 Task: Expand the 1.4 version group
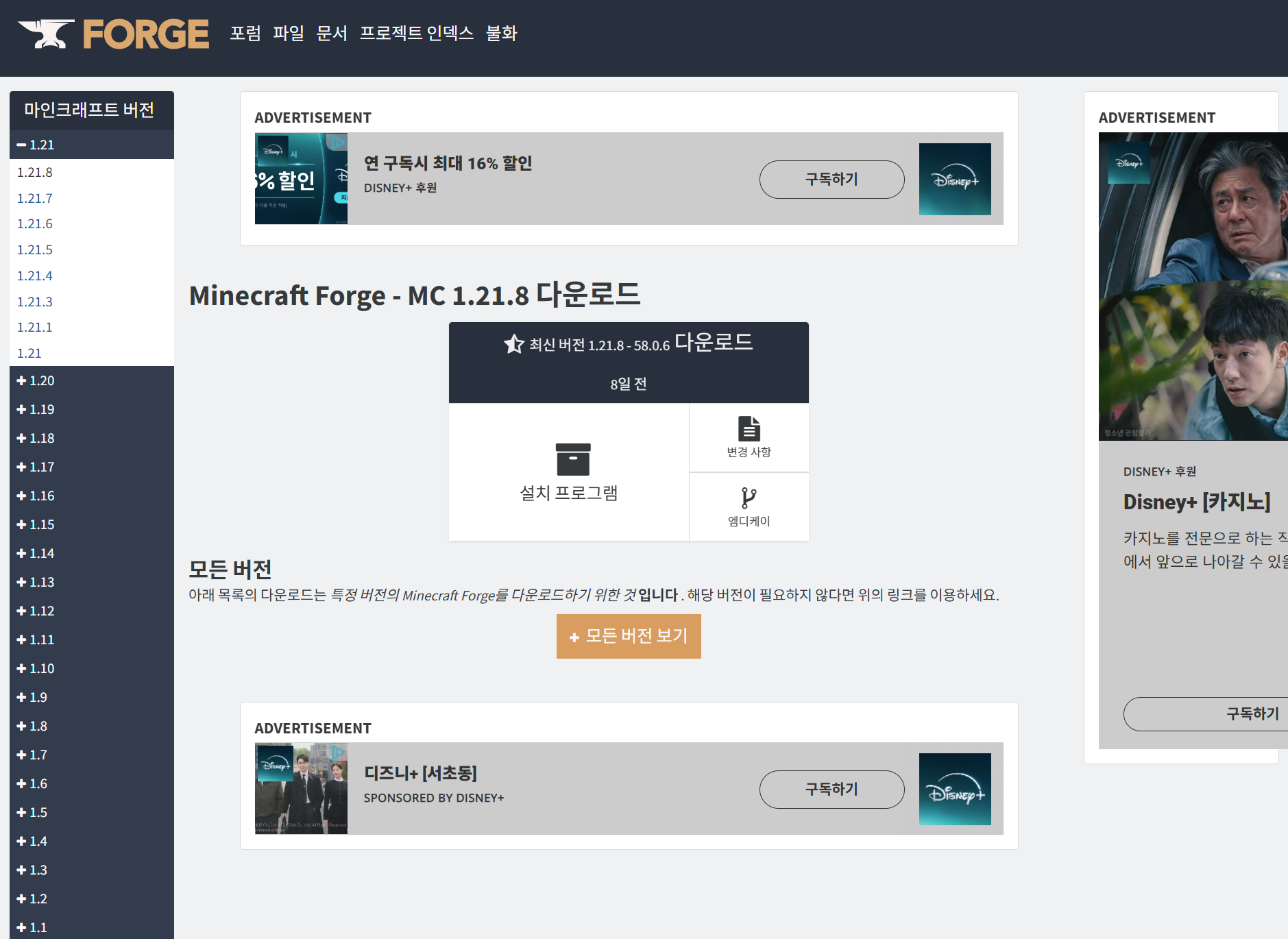(x=92, y=841)
